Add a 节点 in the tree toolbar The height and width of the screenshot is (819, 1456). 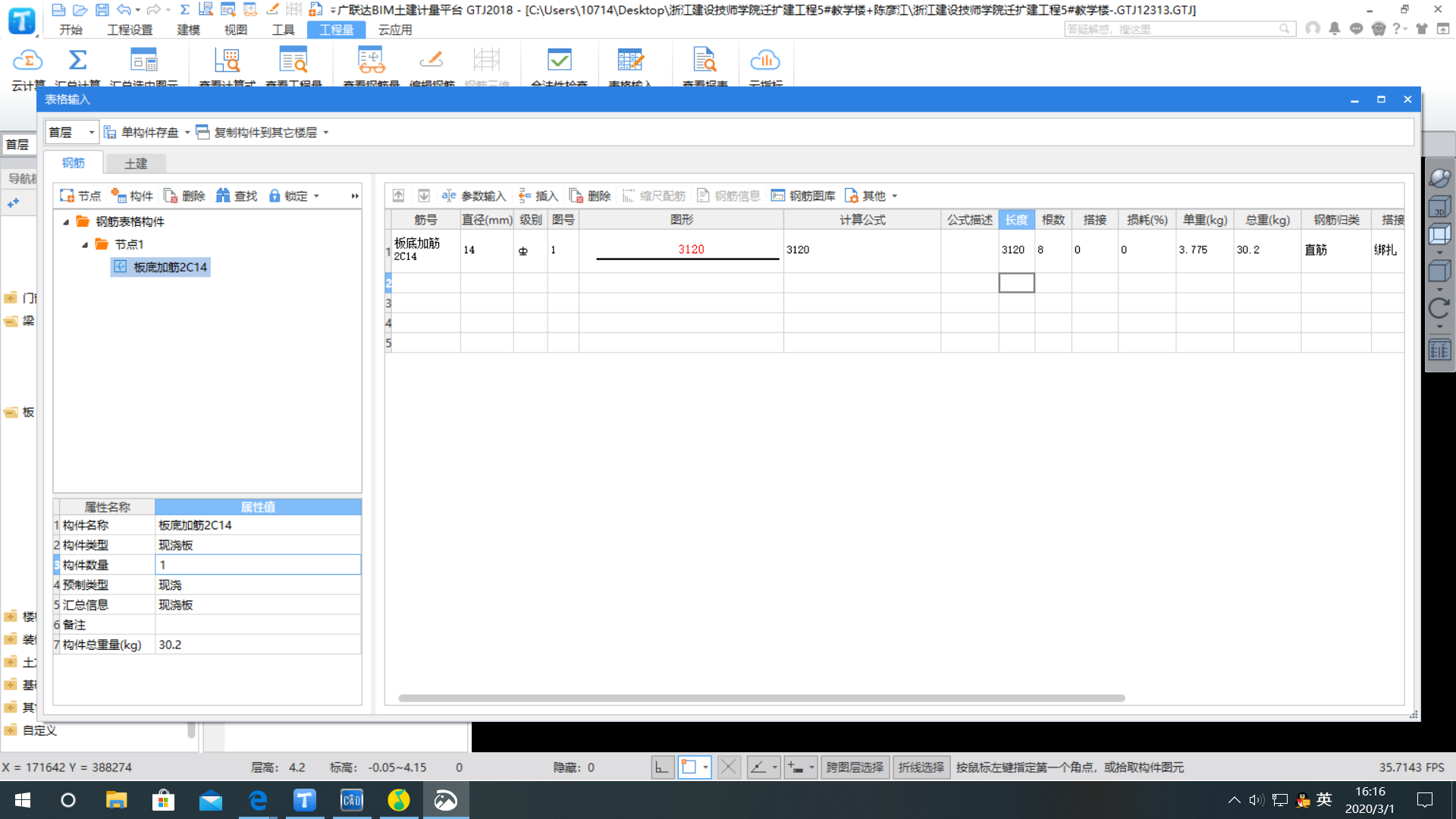click(80, 196)
